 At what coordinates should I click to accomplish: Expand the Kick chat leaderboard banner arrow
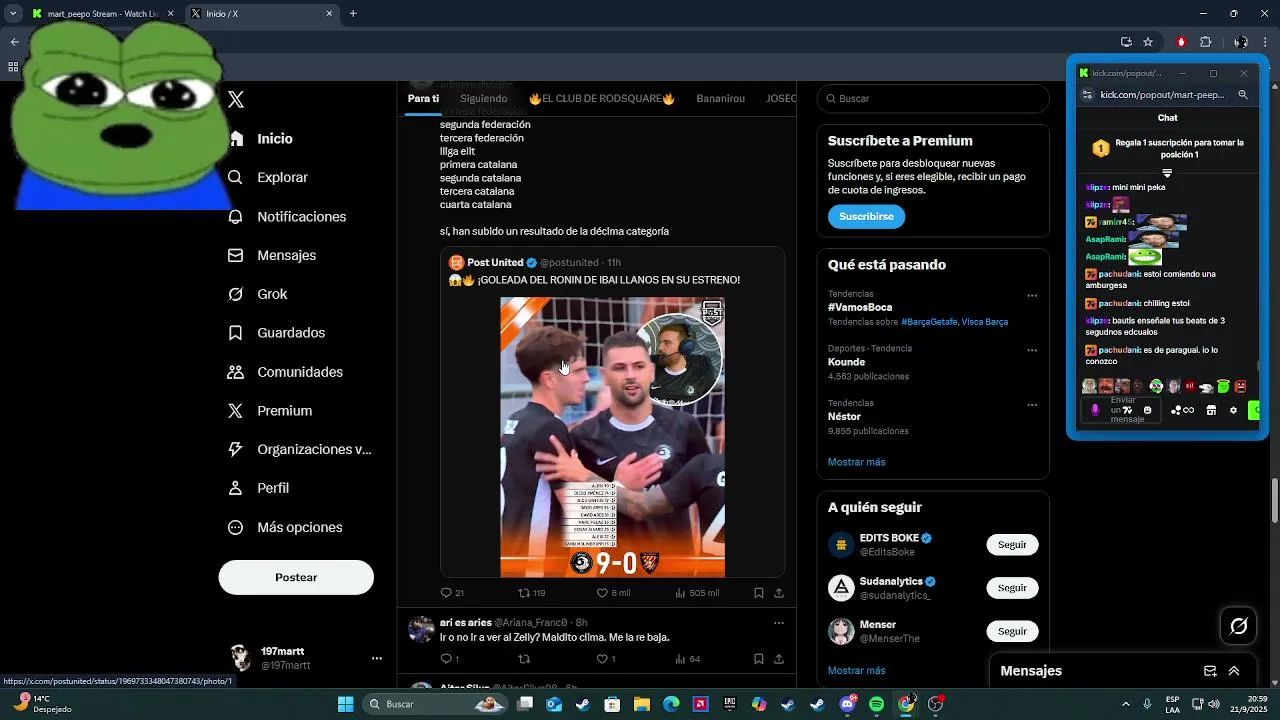pyautogui.click(x=1167, y=173)
